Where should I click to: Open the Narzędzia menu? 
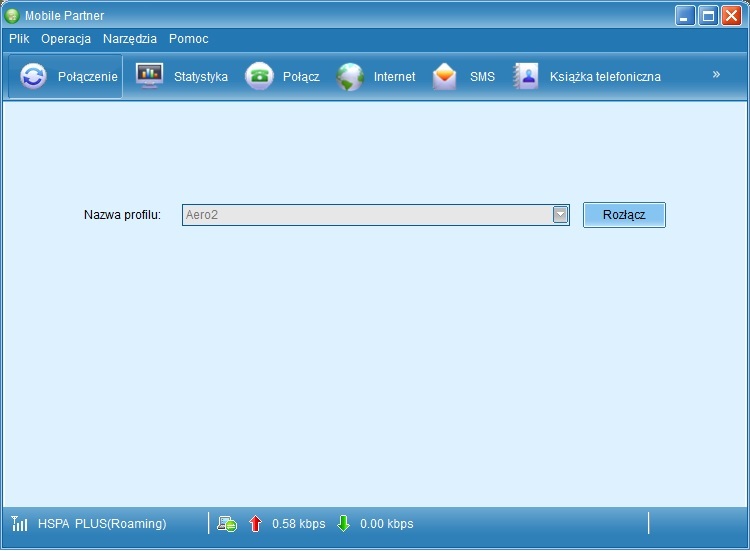click(130, 39)
